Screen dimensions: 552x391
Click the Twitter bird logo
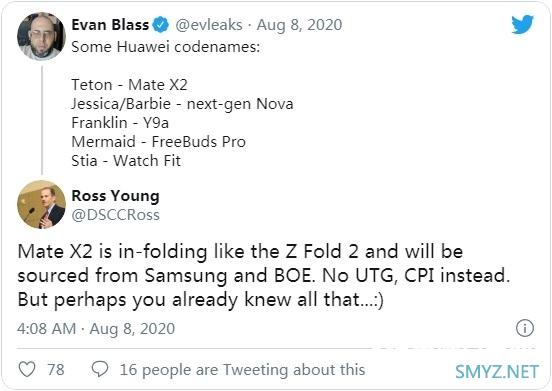coord(522,24)
